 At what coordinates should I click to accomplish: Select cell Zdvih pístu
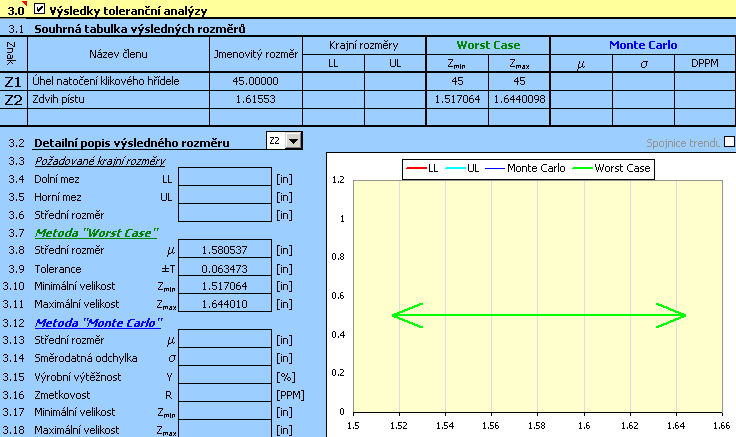pos(118,100)
